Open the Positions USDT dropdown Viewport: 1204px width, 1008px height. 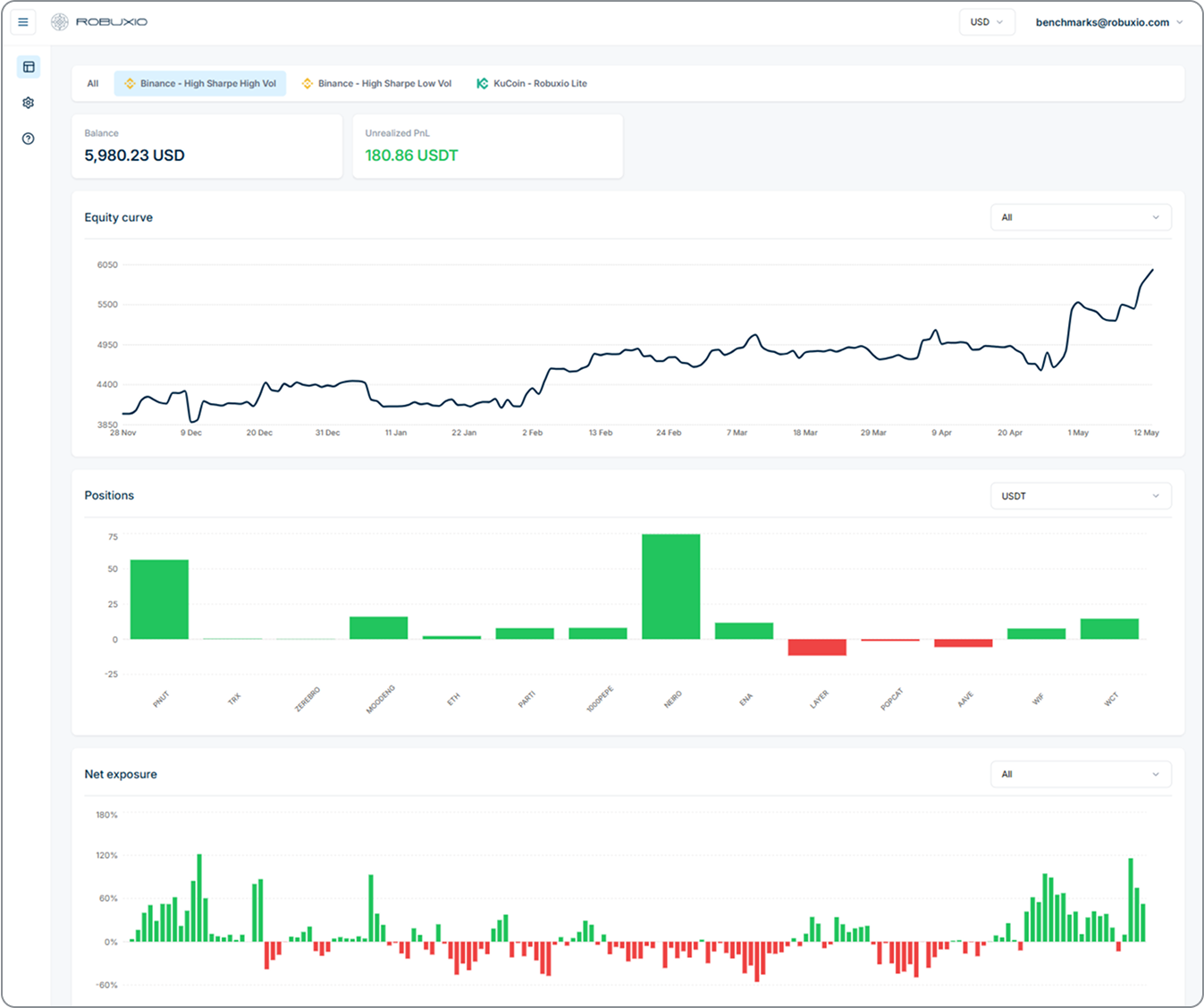point(1080,495)
